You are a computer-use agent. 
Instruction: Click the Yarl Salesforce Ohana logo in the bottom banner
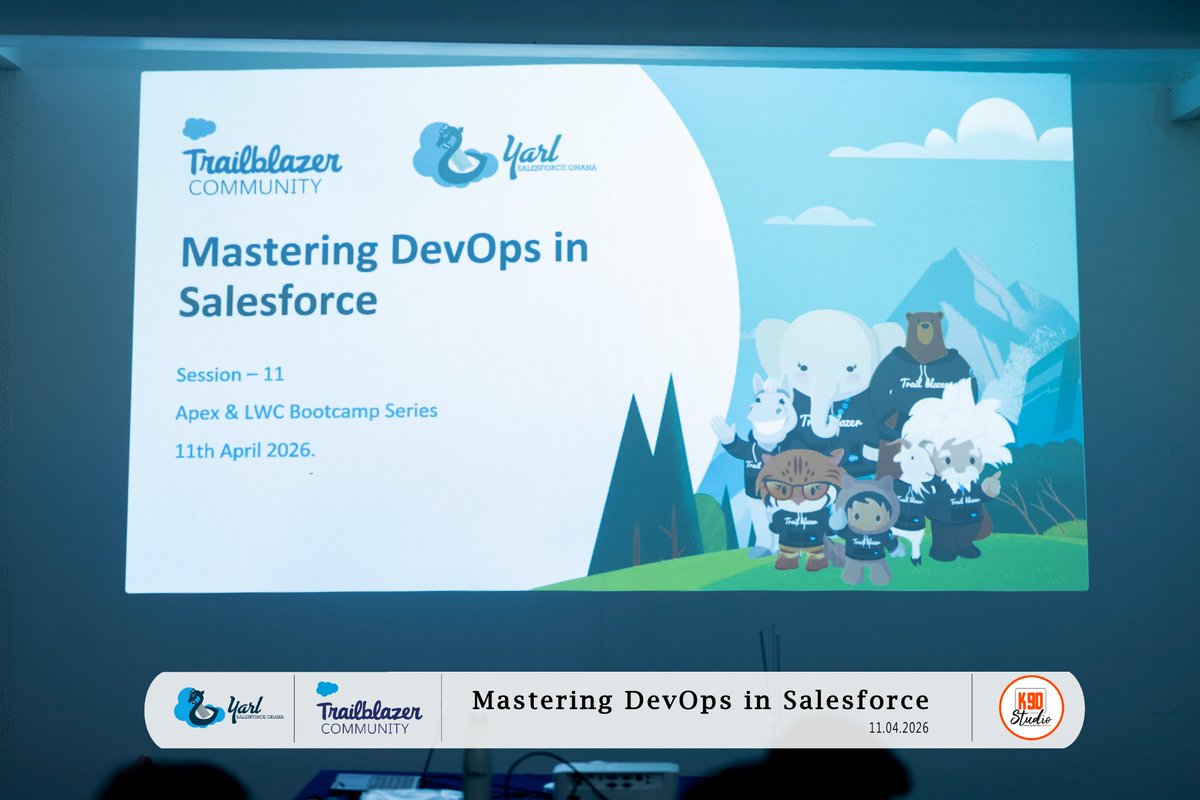[229, 707]
